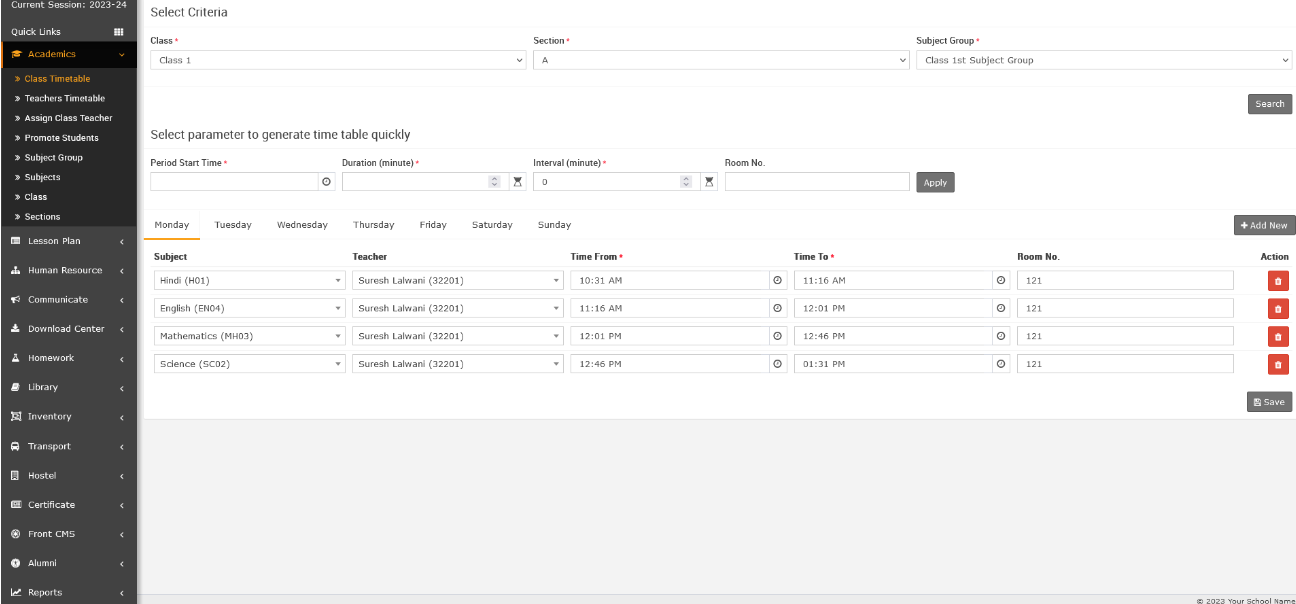This screenshot has width=1296, height=604.
Task: Open the Class dropdown showing Class 1
Action: pos(338,60)
